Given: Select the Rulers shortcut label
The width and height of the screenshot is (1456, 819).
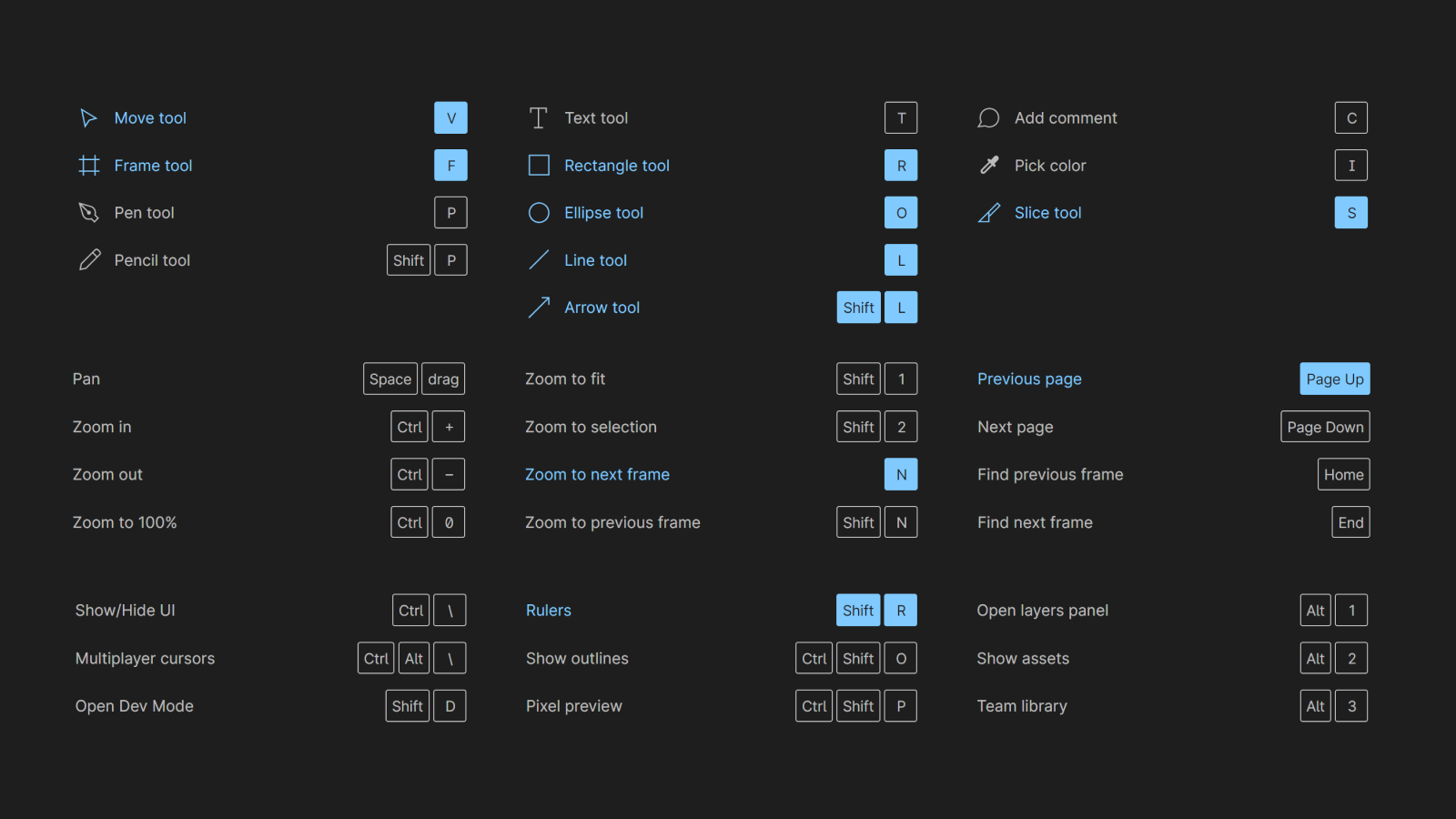Looking at the screenshot, I should (548, 611).
